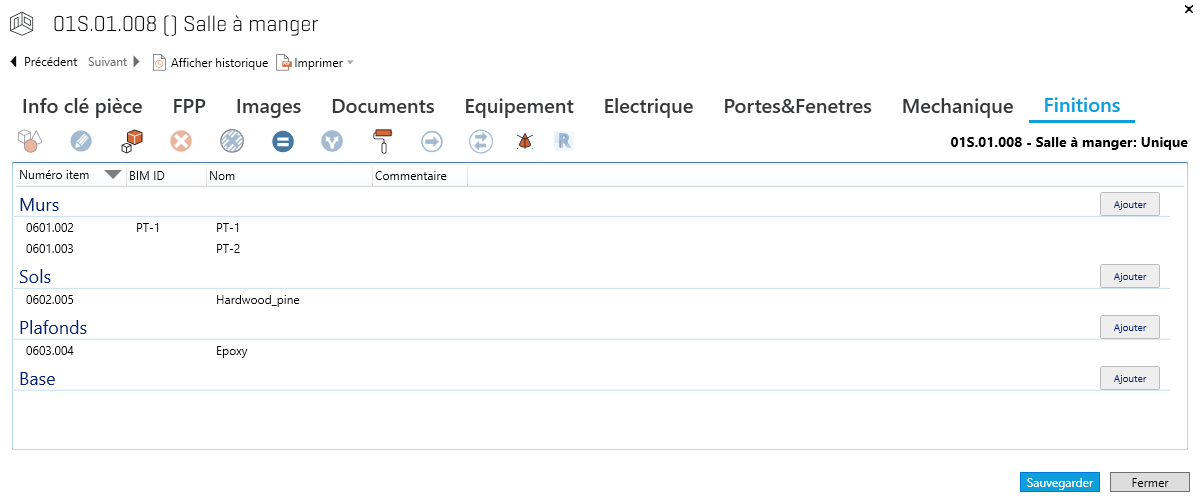Click the shapes icon at toolbar start

click(x=29, y=141)
